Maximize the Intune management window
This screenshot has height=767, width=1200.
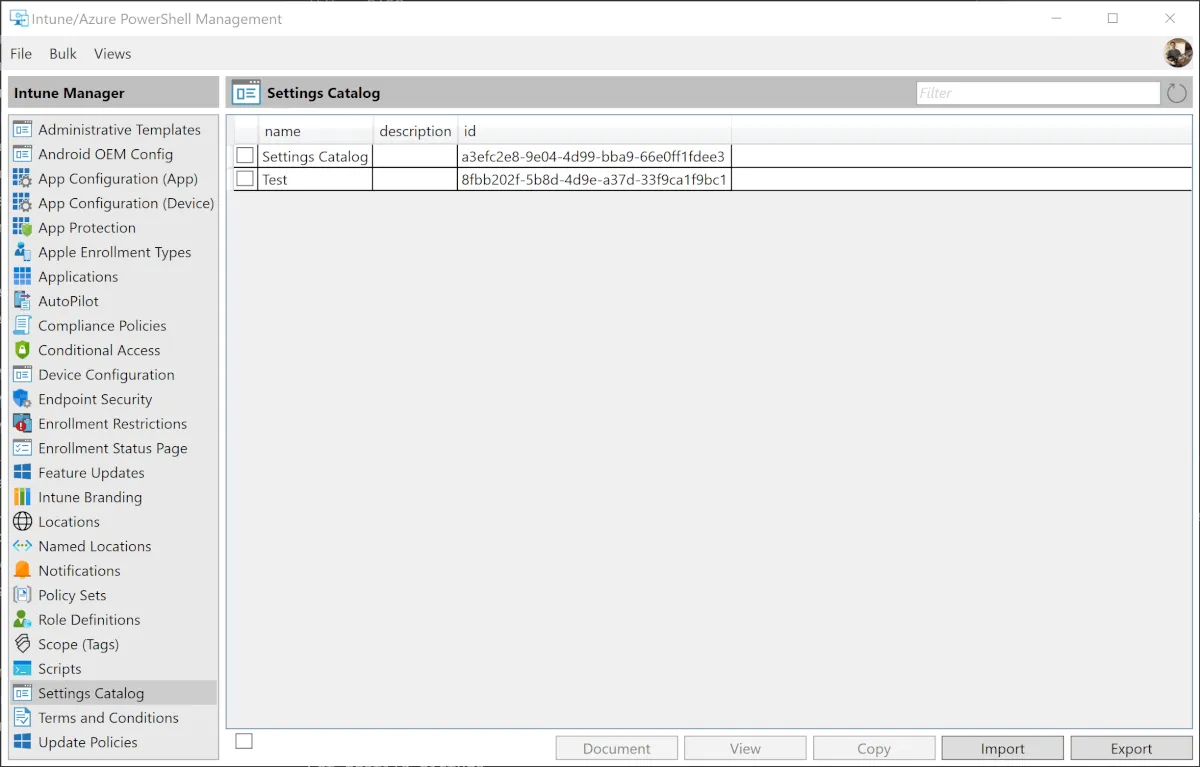(x=1113, y=18)
